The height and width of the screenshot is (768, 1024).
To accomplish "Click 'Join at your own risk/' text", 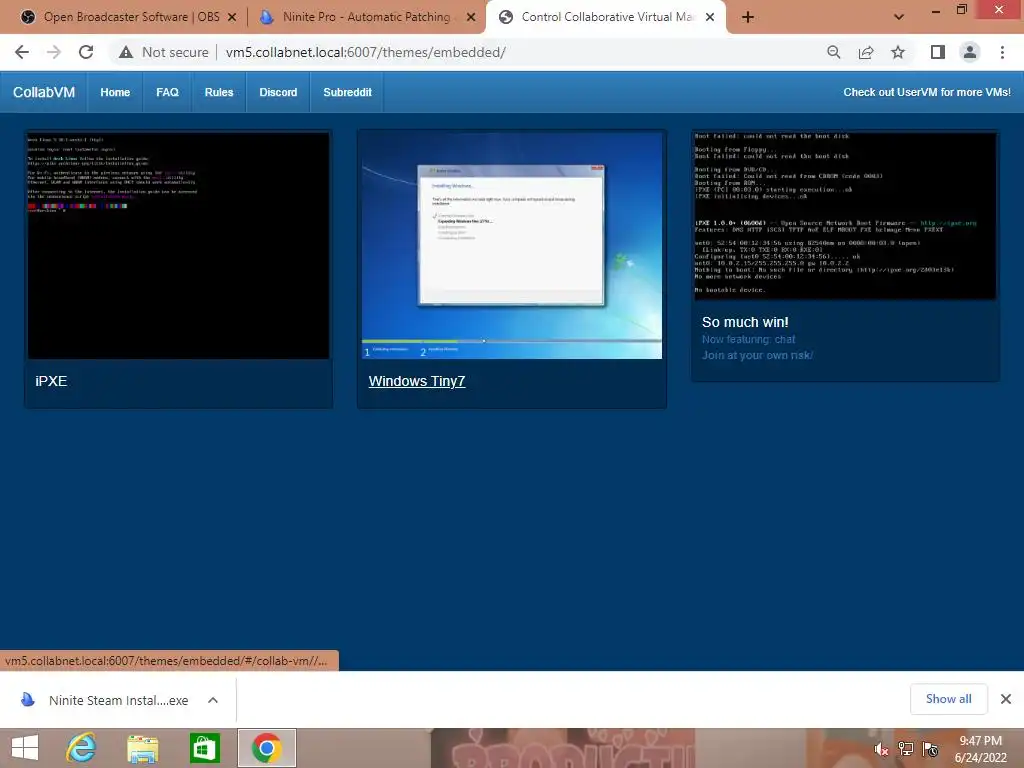I will point(757,355).
